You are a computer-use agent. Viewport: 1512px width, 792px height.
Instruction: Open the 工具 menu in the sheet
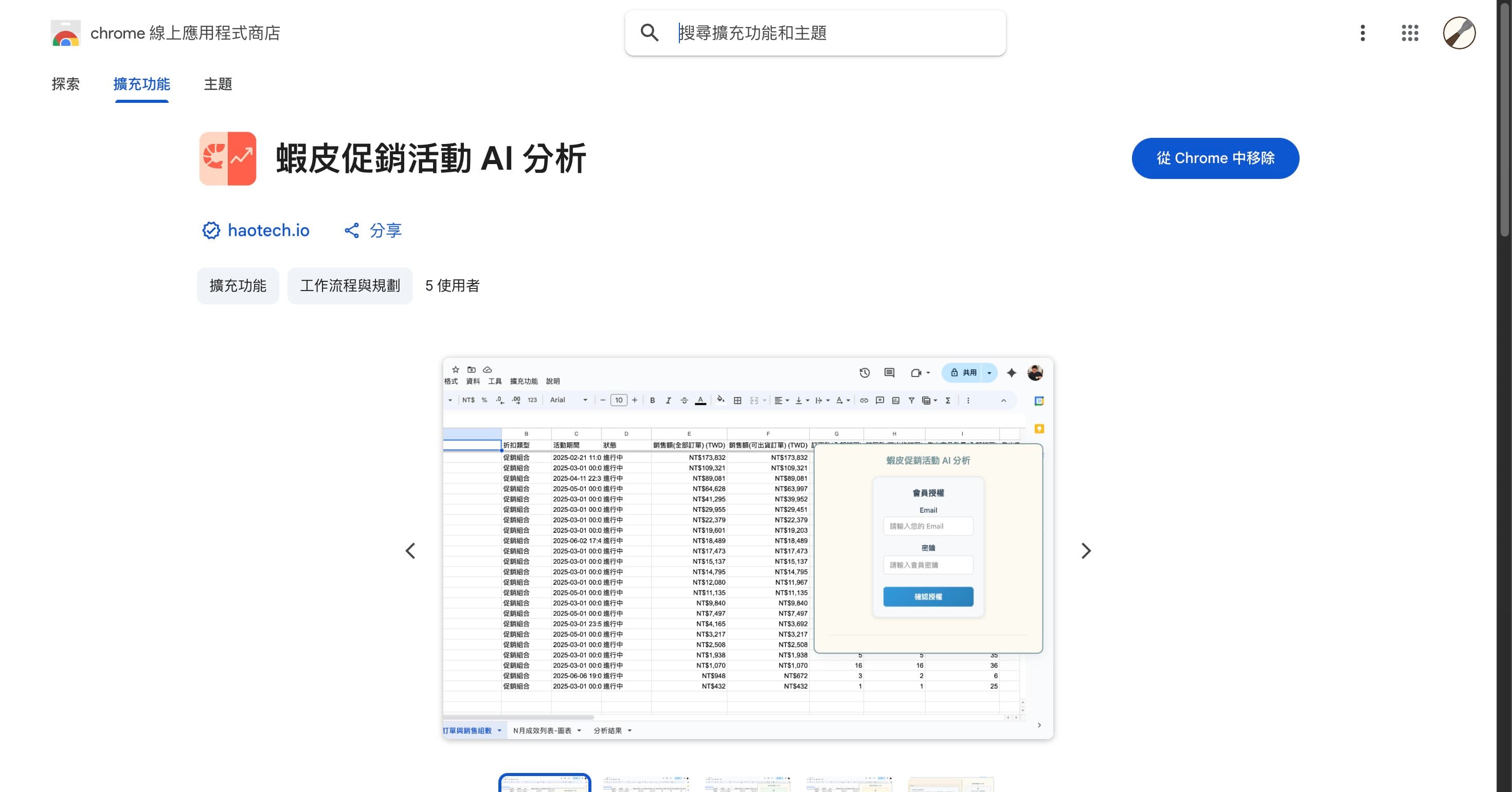pyautogui.click(x=494, y=381)
